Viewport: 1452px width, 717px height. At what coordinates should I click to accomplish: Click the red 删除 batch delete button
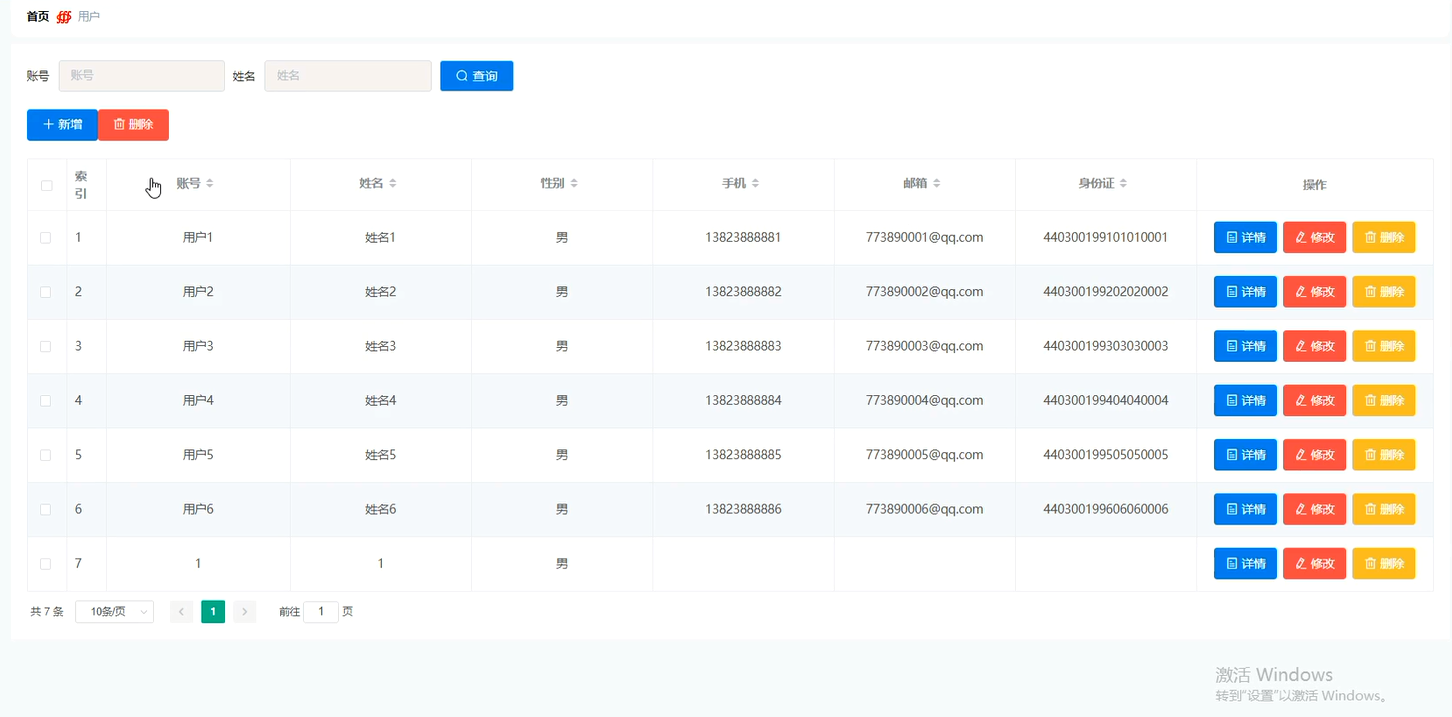point(133,125)
